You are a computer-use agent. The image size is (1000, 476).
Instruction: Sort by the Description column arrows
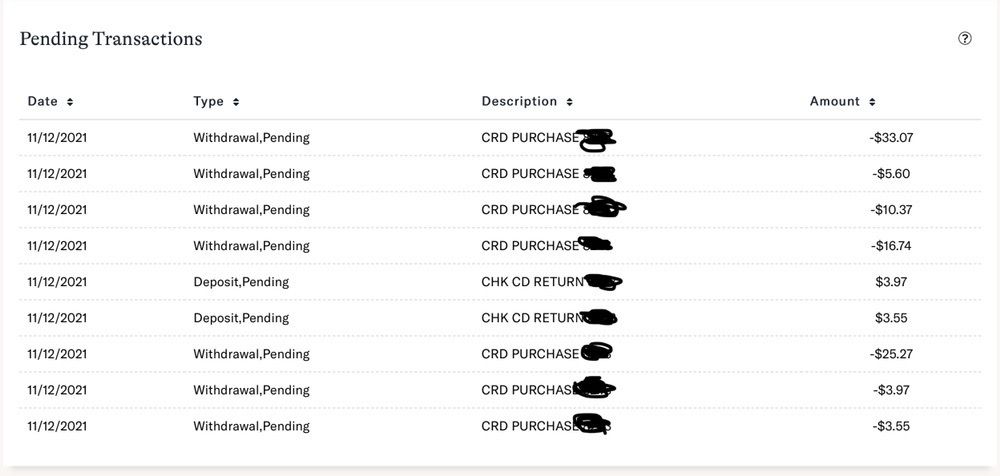click(x=570, y=102)
